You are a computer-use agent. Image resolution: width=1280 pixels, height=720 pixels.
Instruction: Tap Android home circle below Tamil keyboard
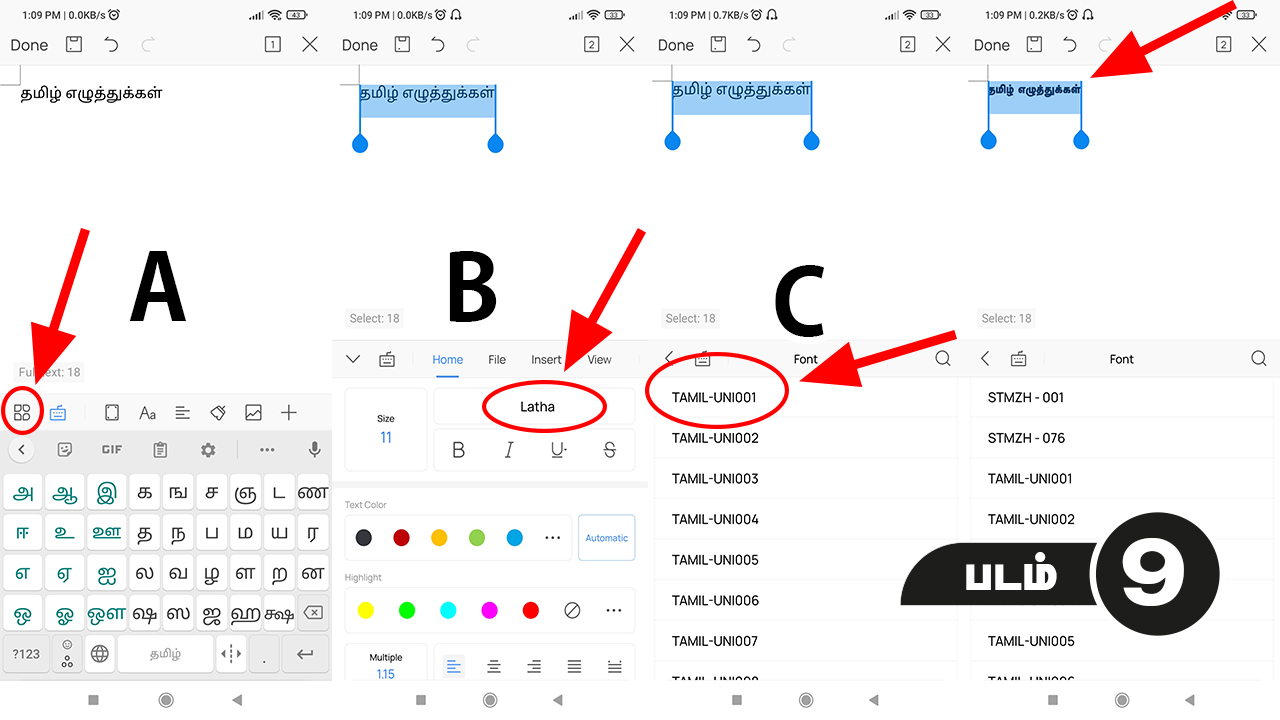(x=166, y=700)
